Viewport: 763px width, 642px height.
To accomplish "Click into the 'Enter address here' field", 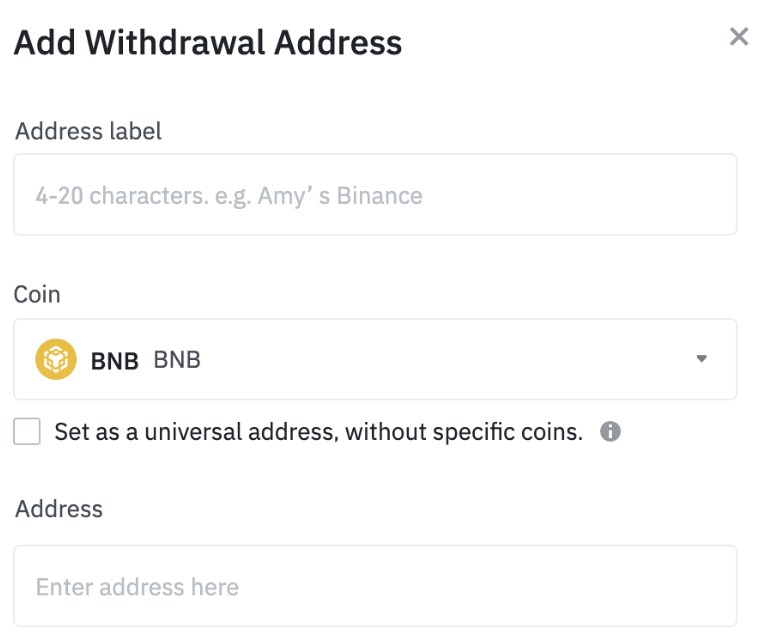I will click(x=375, y=587).
